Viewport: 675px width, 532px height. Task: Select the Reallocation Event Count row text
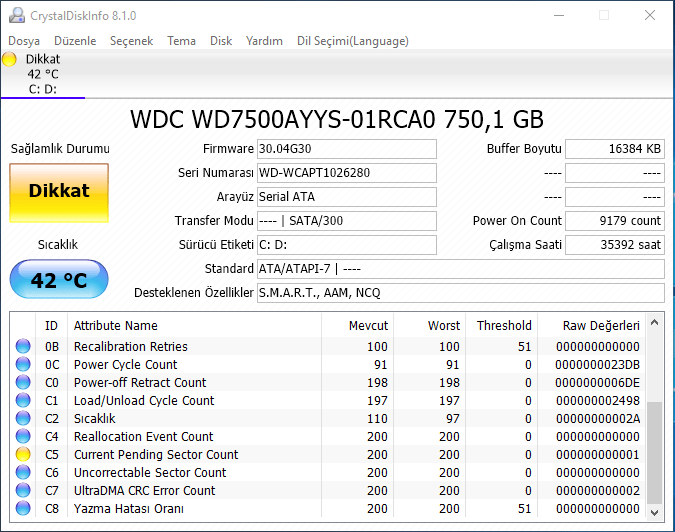pos(143,437)
